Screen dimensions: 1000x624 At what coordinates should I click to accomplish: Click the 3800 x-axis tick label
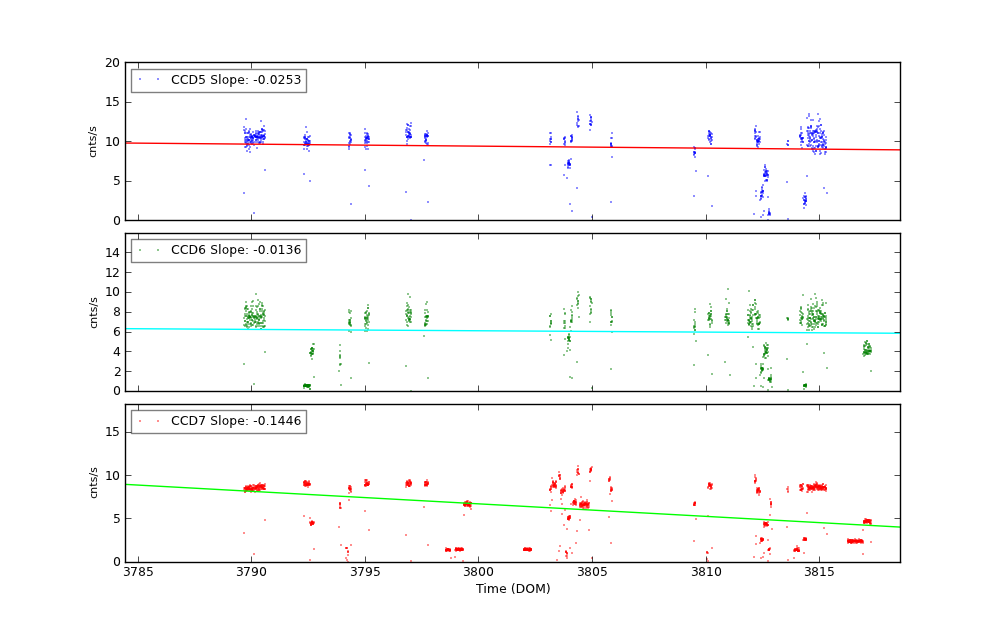click(478, 573)
